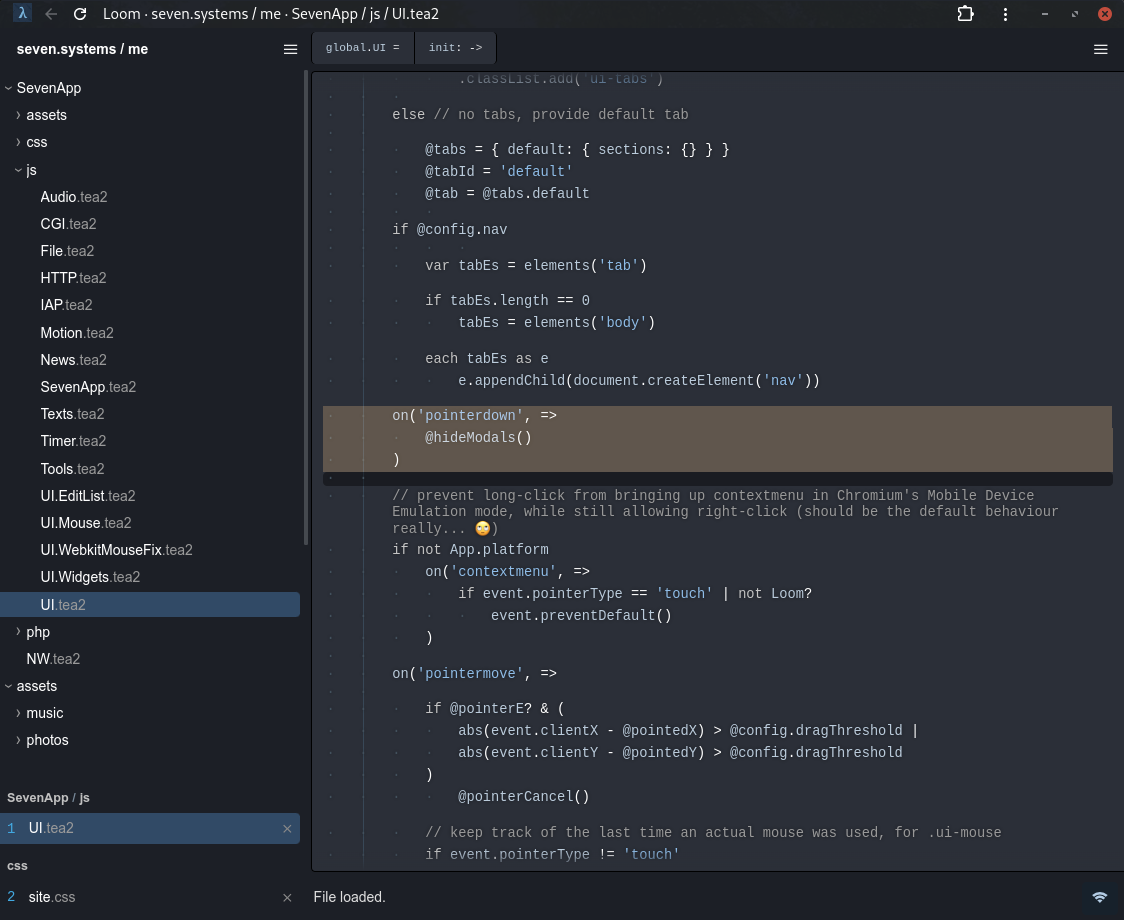Open UI.Mouse.tea2 in the file tree
This screenshot has height=920, width=1124.
click(85, 523)
